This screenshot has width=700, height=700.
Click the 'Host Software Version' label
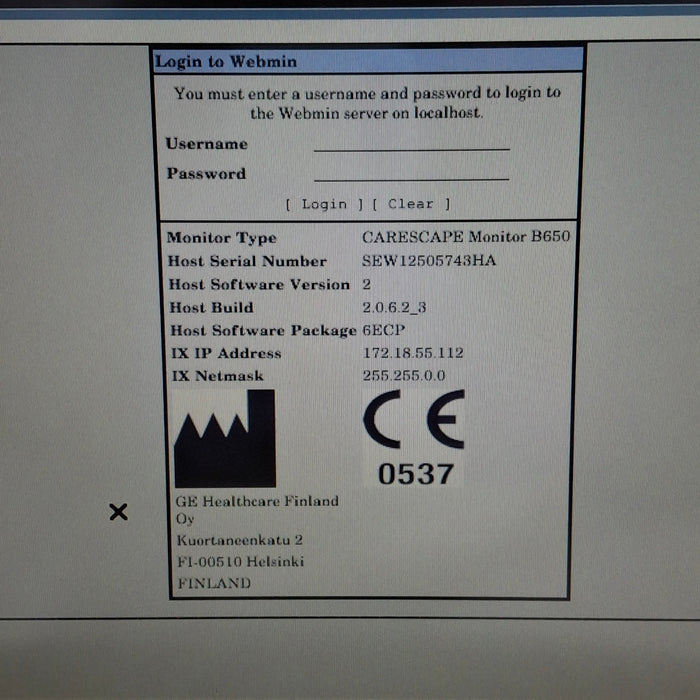pos(259,284)
